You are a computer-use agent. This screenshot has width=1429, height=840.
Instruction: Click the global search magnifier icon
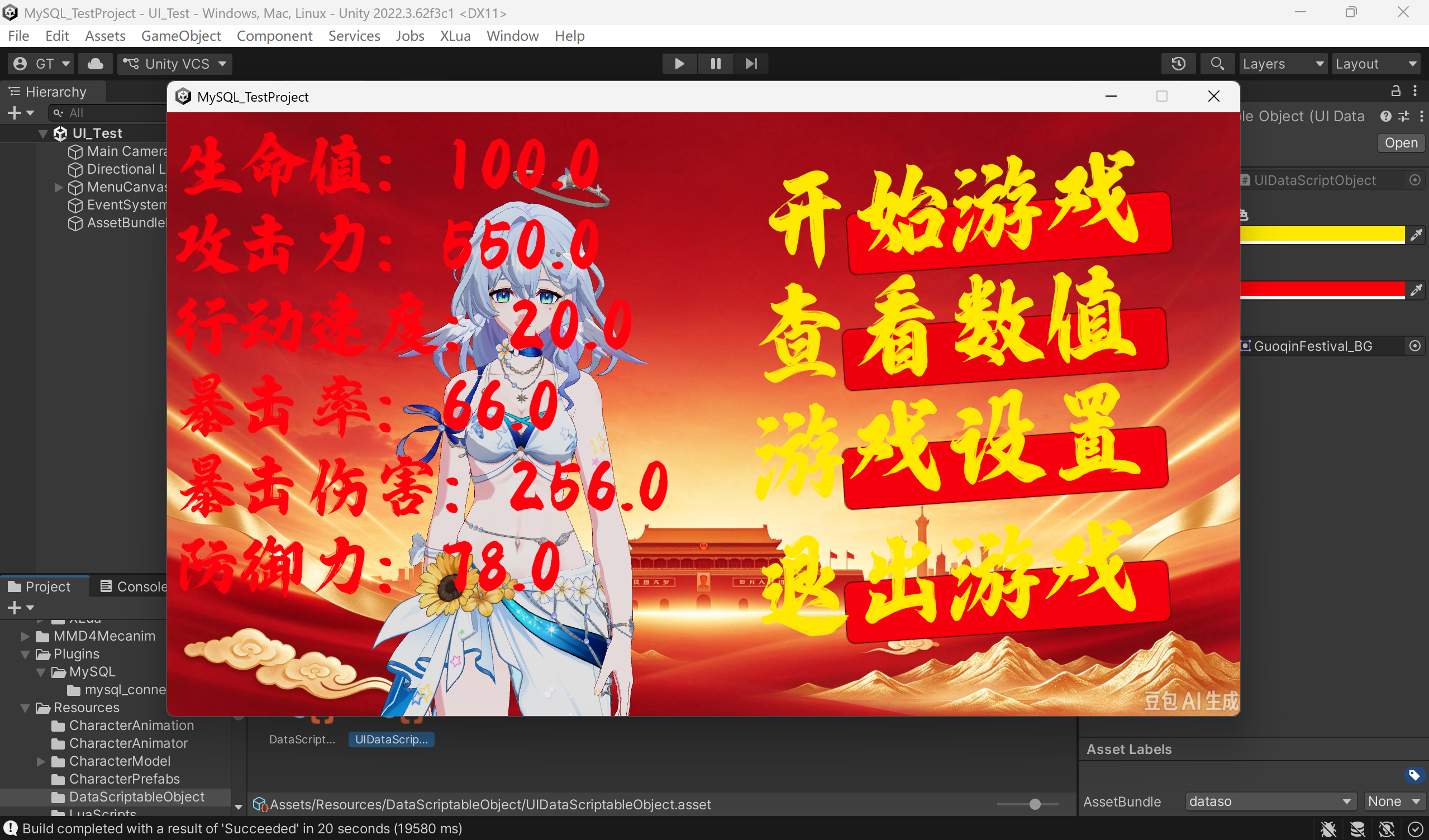click(1217, 64)
